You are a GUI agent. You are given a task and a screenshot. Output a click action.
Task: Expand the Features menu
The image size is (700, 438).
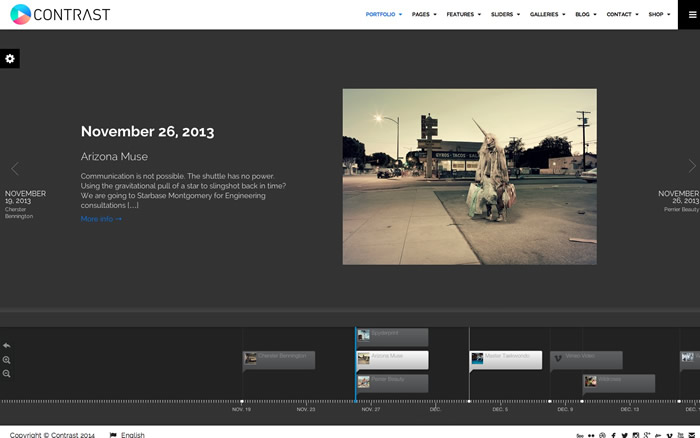[x=464, y=14]
